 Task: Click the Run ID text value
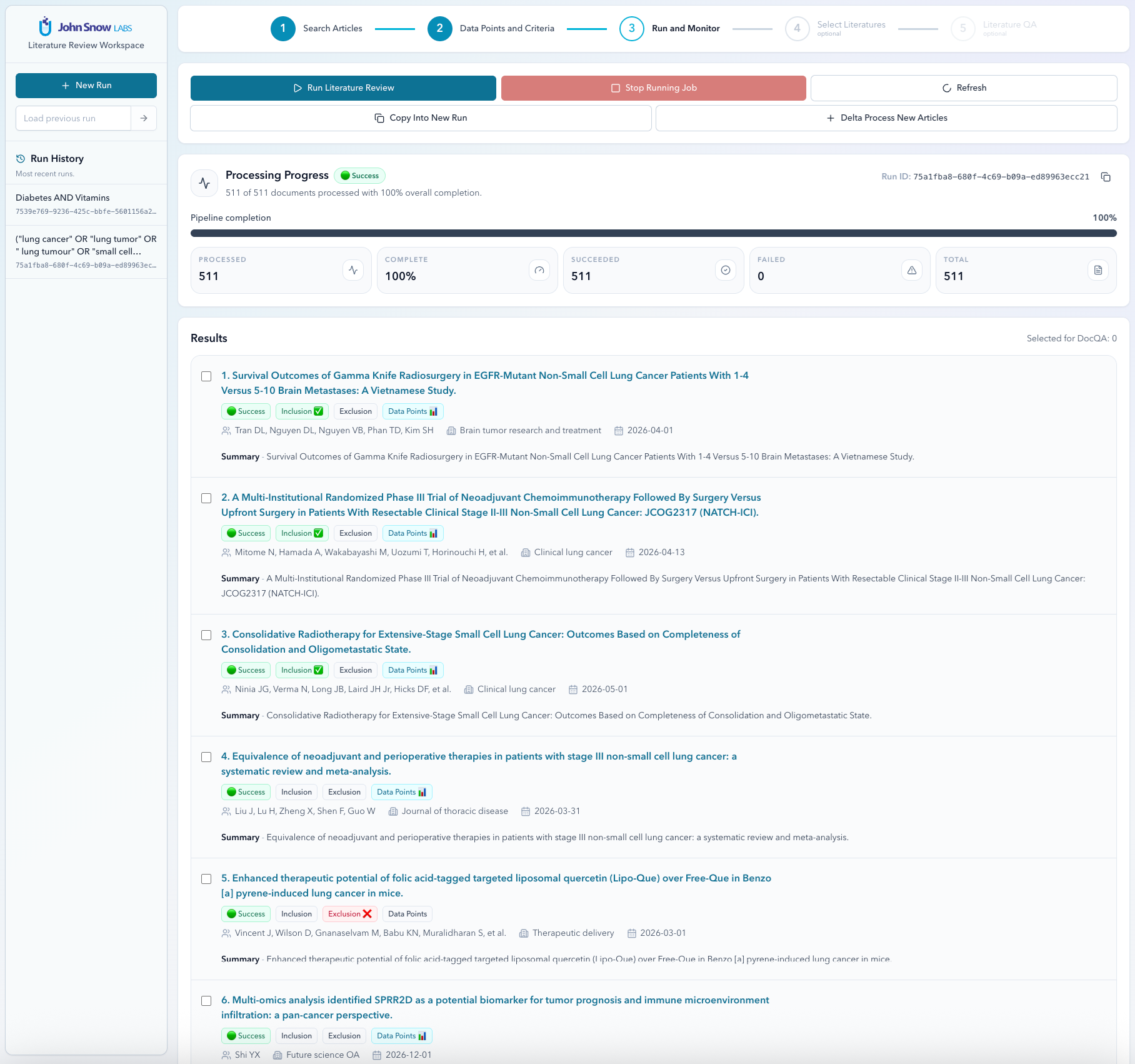coord(1001,177)
